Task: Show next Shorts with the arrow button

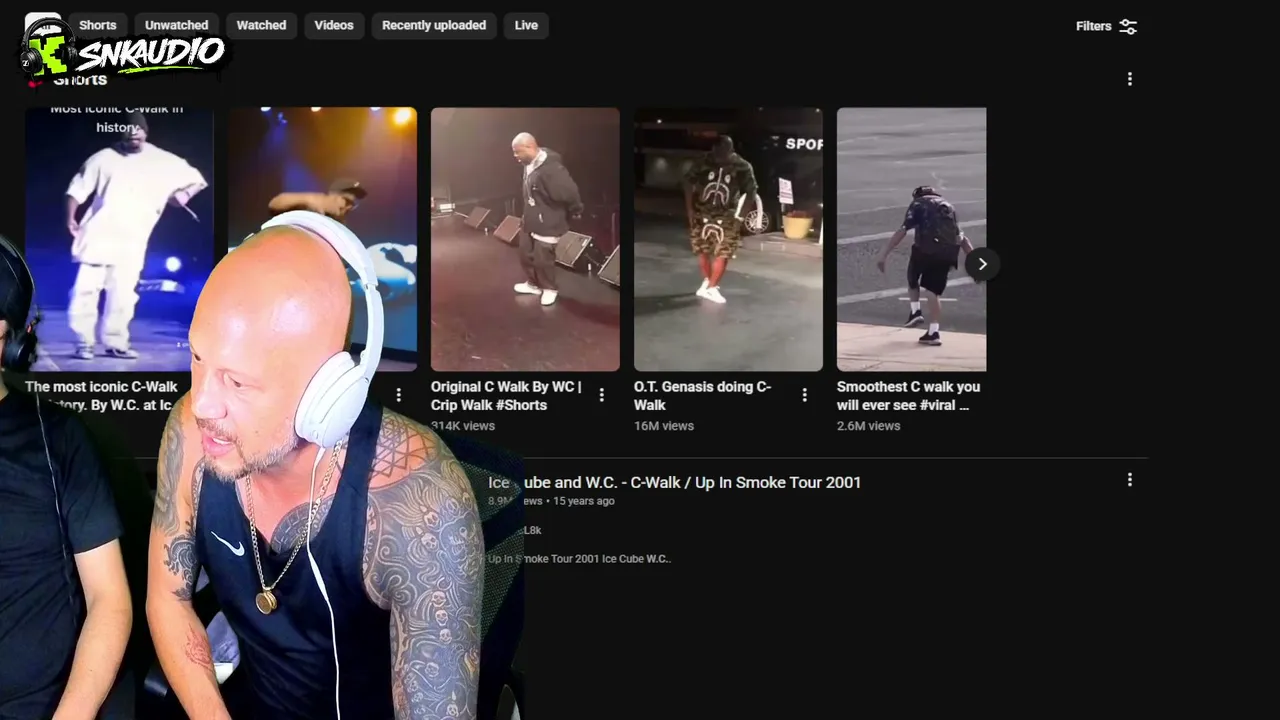Action: (x=982, y=264)
